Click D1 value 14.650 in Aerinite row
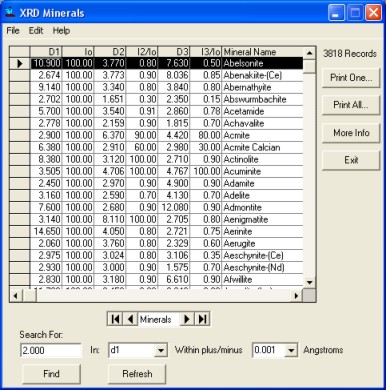The image size is (386, 390). [x=46, y=231]
